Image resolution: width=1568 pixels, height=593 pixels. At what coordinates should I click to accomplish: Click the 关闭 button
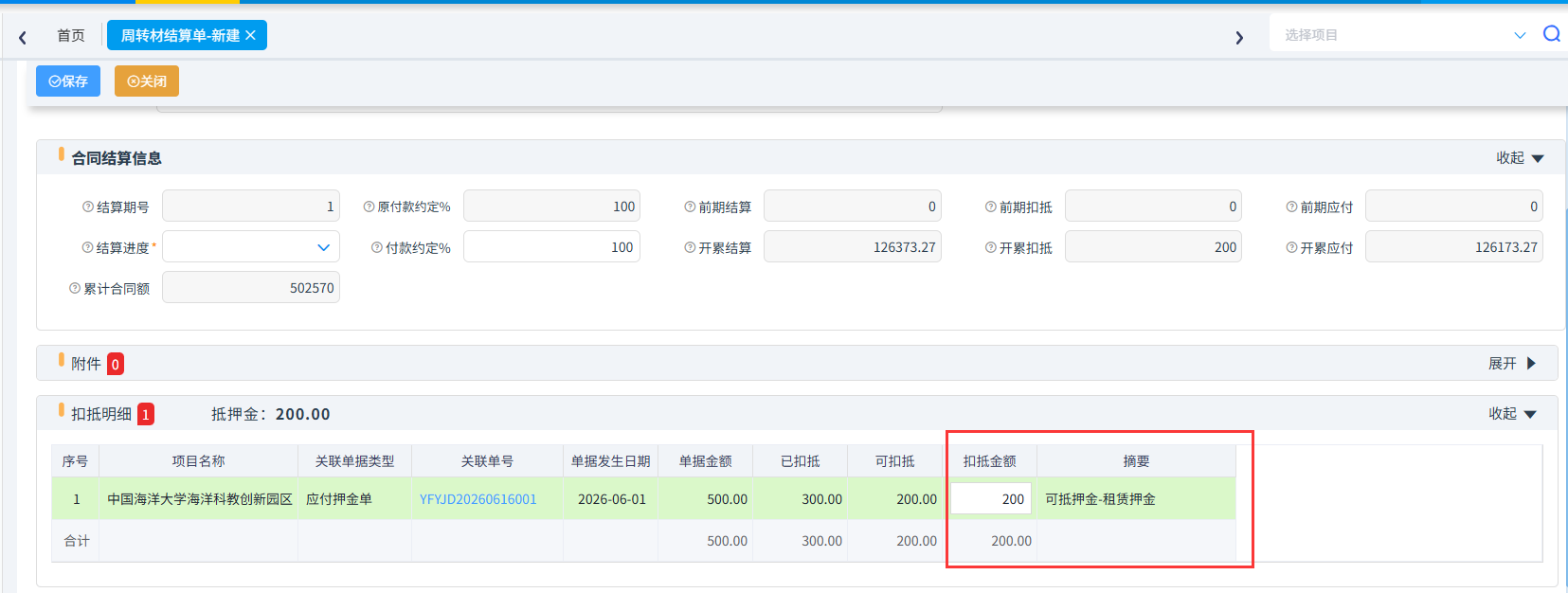click(x=147, y=81)
